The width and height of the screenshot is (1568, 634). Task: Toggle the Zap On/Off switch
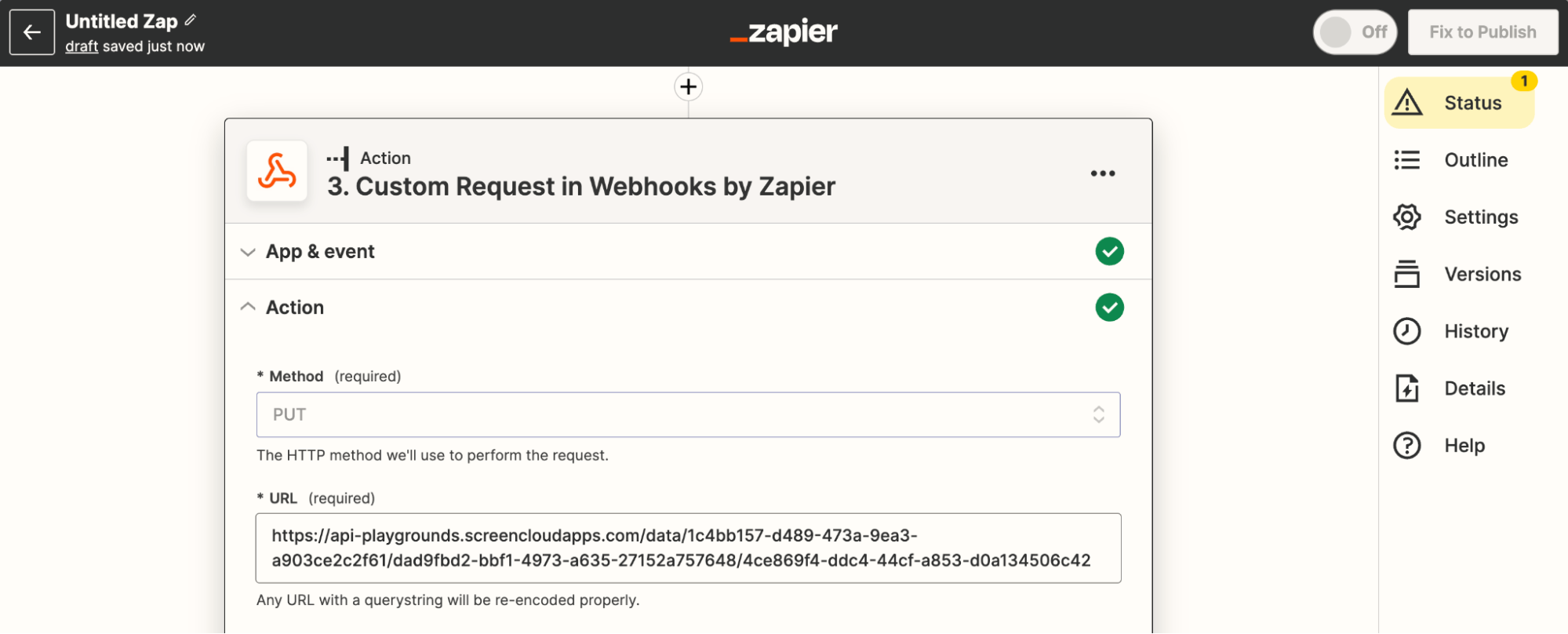(x=1355, y=32)
